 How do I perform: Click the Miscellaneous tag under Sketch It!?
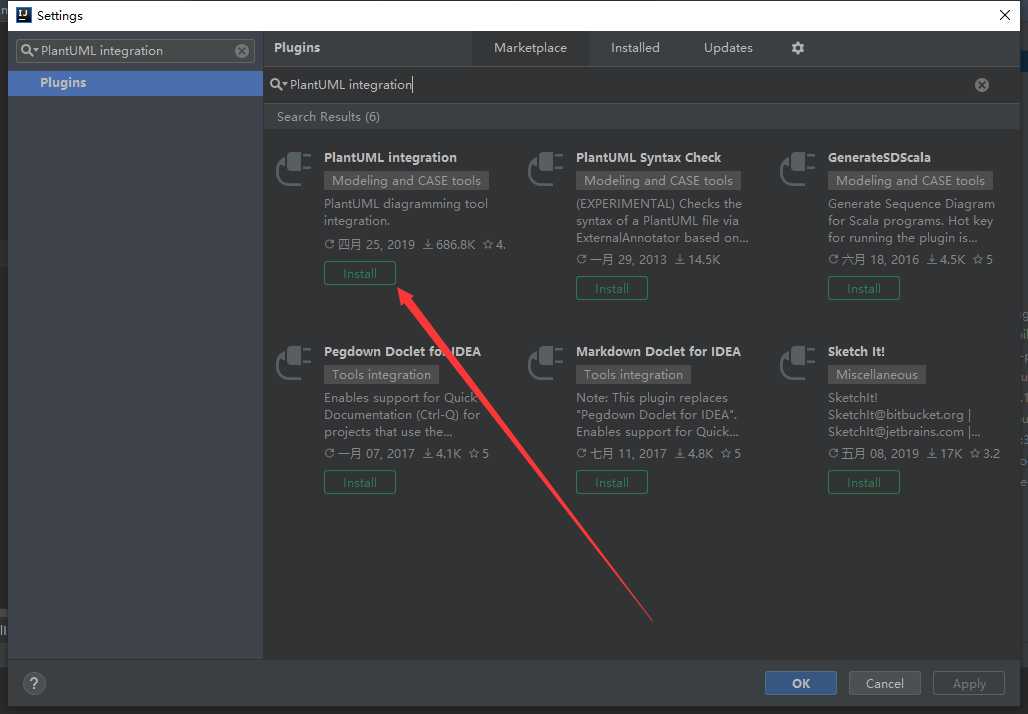(877, 374)
